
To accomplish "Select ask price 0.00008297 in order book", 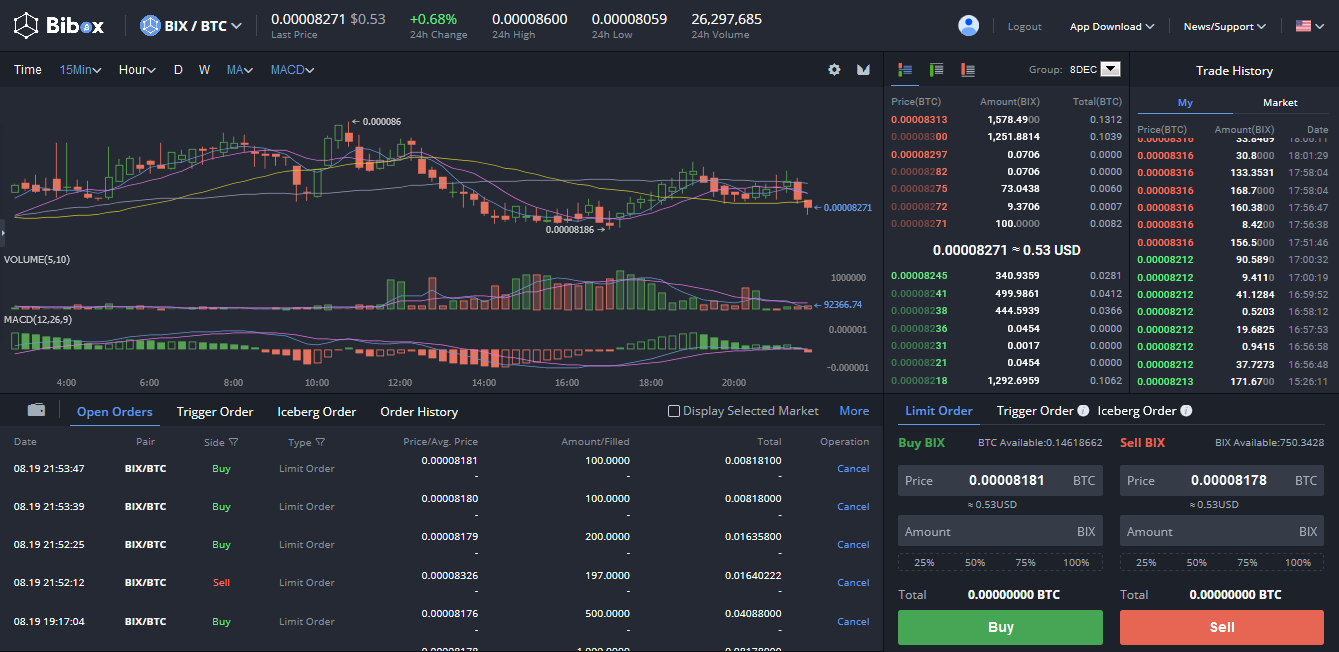I will (919, 155).
